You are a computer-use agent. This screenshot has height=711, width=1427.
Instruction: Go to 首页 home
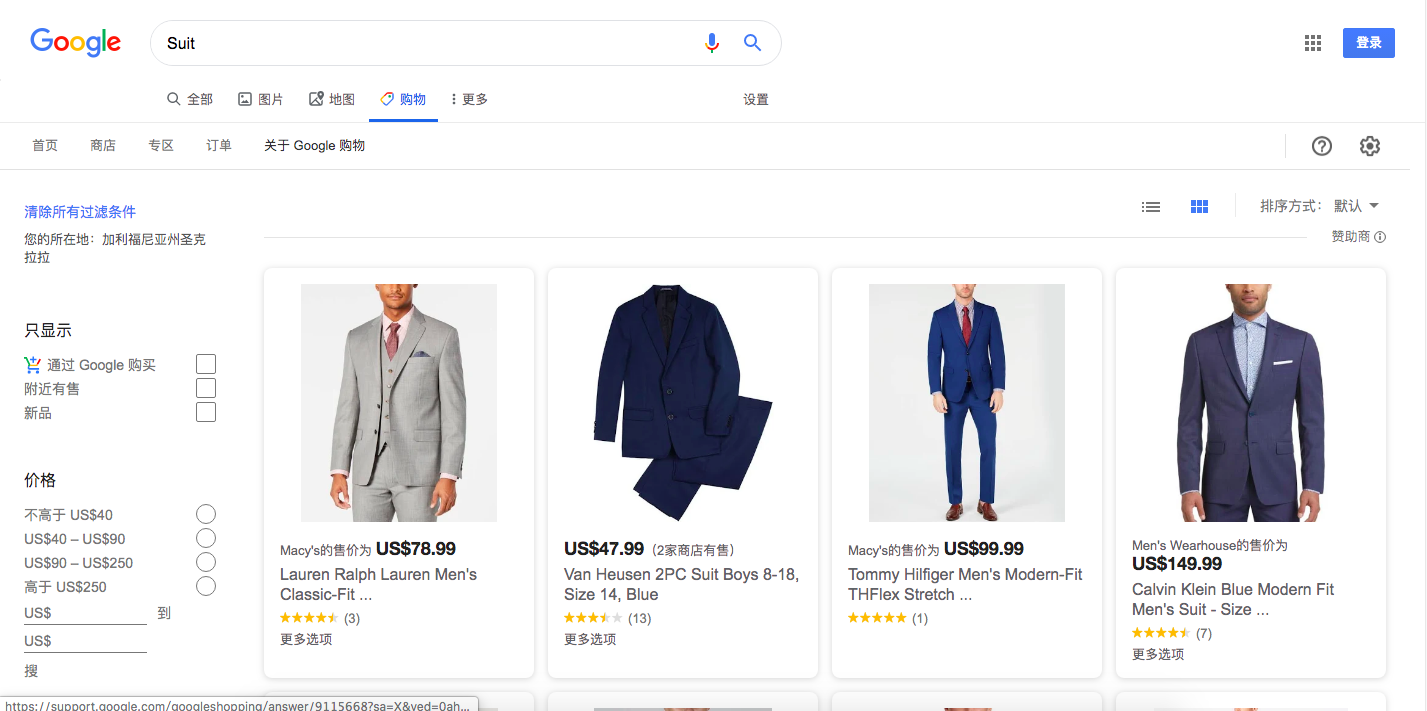tap(45, 146)
